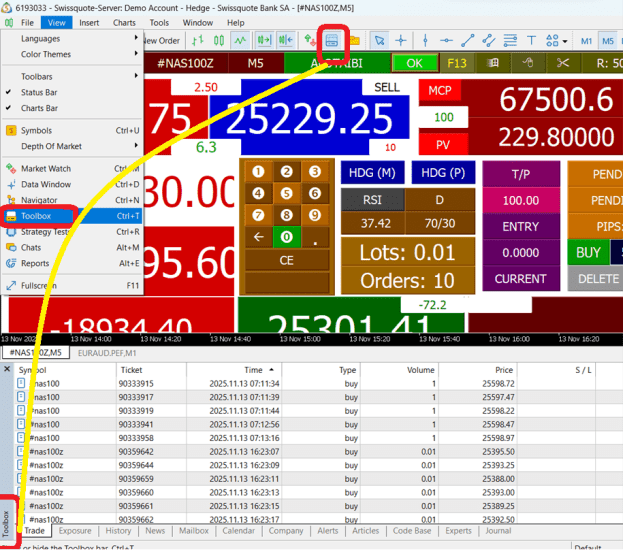The width and height of the screenshot is (625, 552).
Task: Close the Toolbox panel with X
Action: point(7,369)
